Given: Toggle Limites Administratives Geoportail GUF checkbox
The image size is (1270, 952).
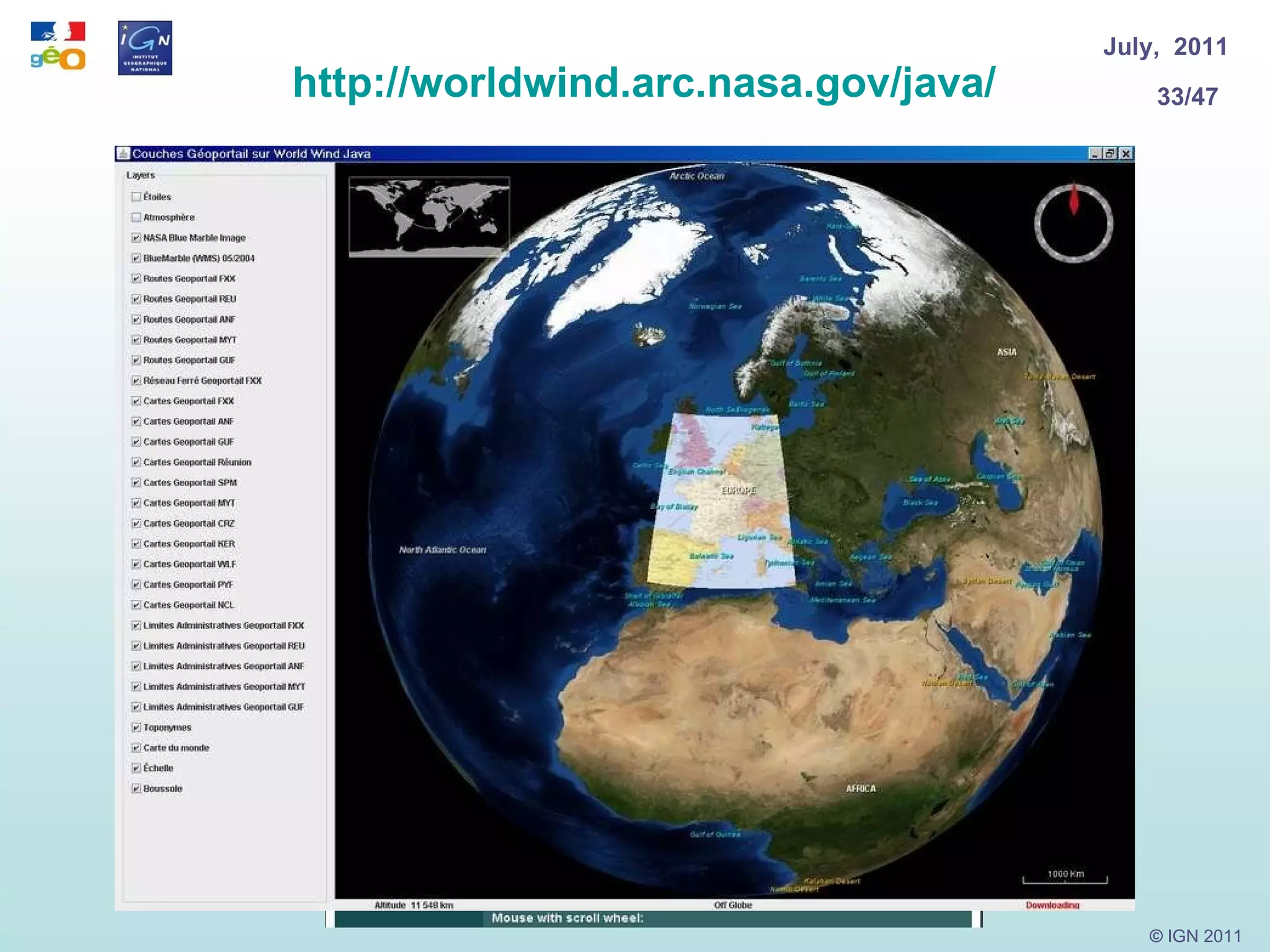Looking at the screenshot, I should [136, 707].
